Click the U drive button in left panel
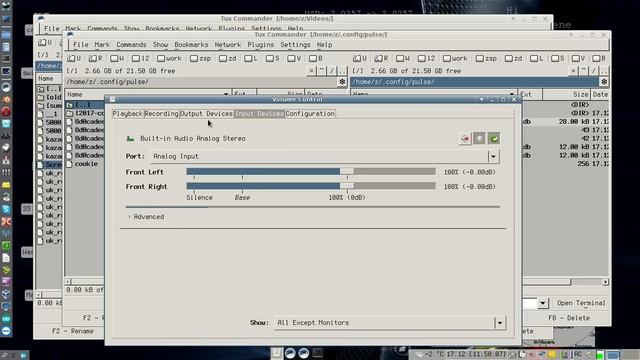 74,58
